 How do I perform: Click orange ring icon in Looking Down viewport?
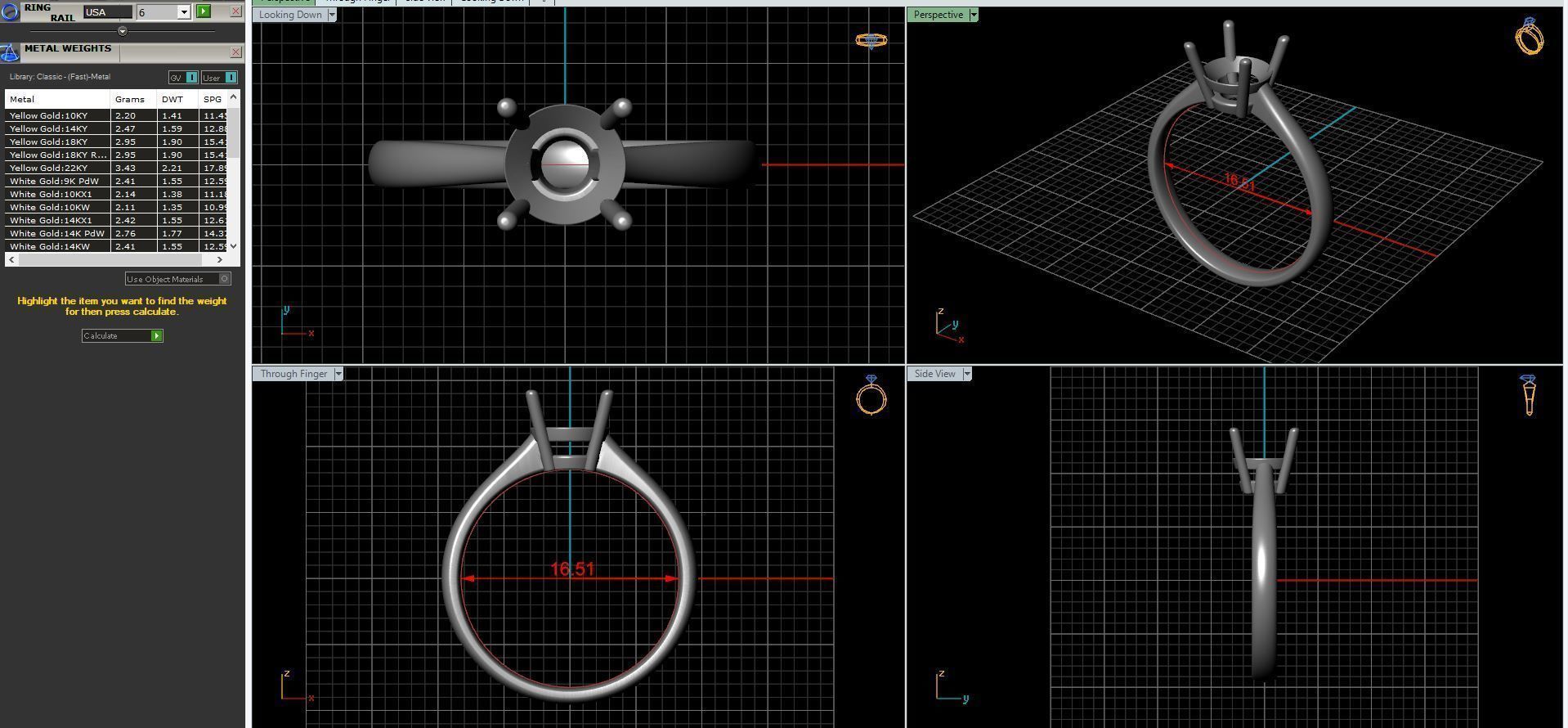871,40
